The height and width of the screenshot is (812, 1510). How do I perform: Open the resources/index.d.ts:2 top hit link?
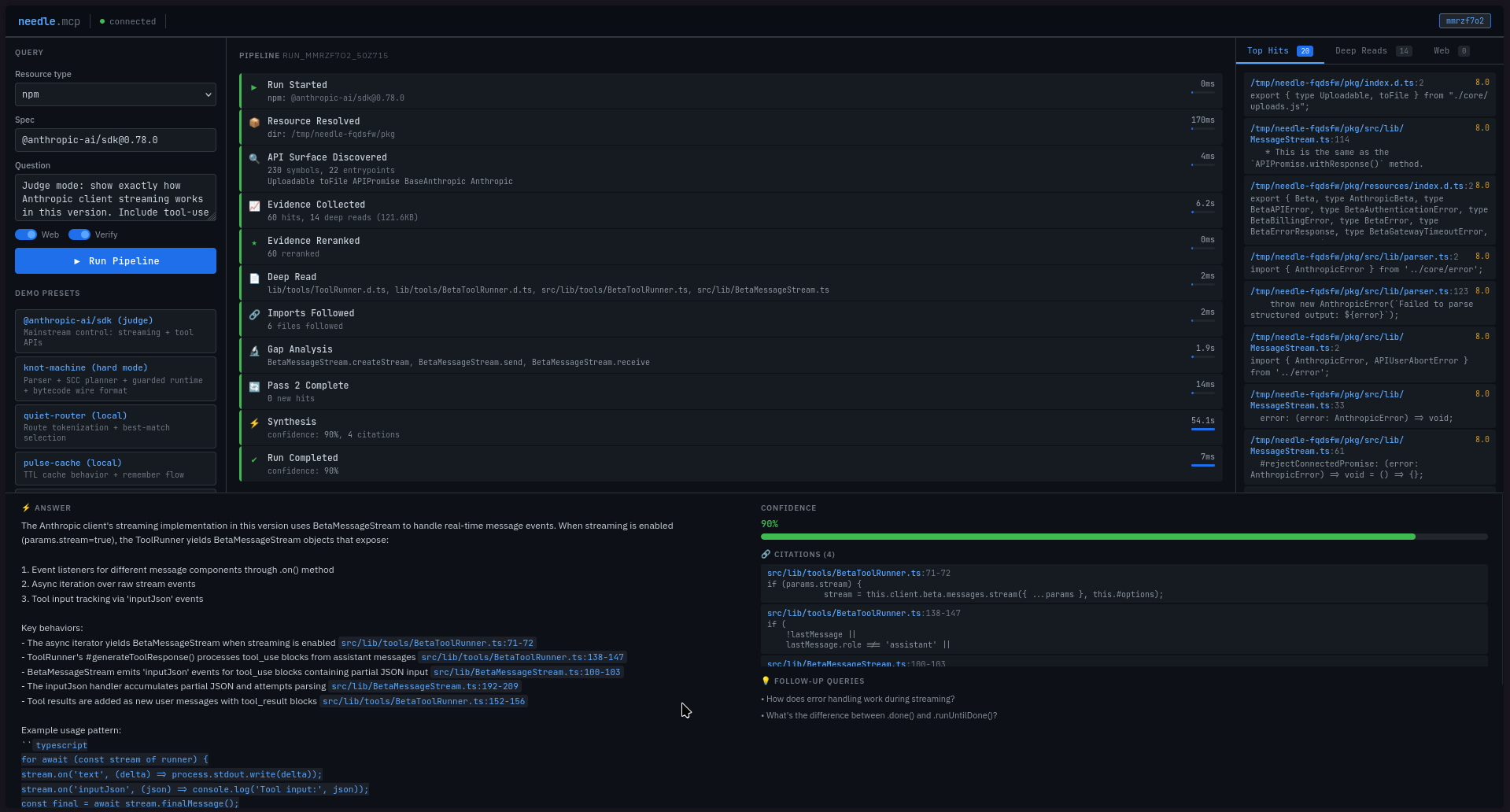tap(1362, 186)
